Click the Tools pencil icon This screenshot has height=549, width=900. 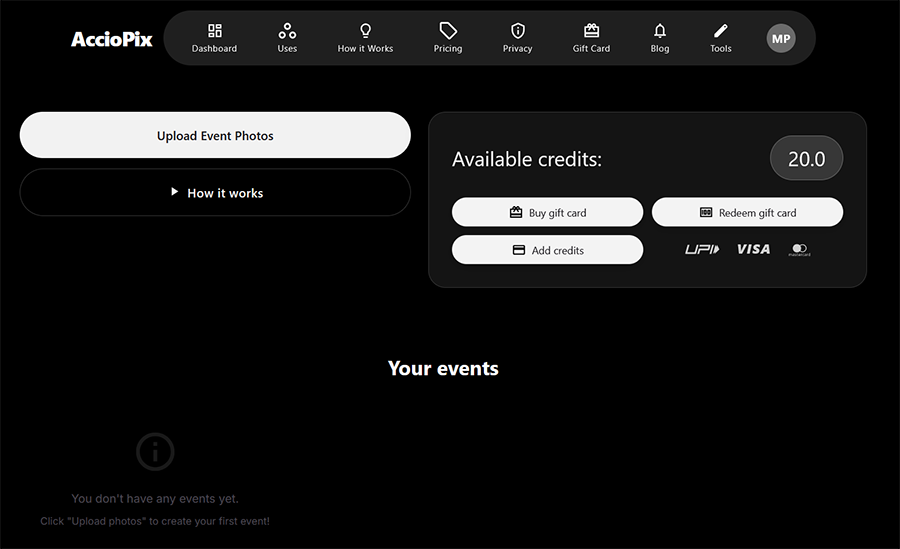tap(721, 30)
